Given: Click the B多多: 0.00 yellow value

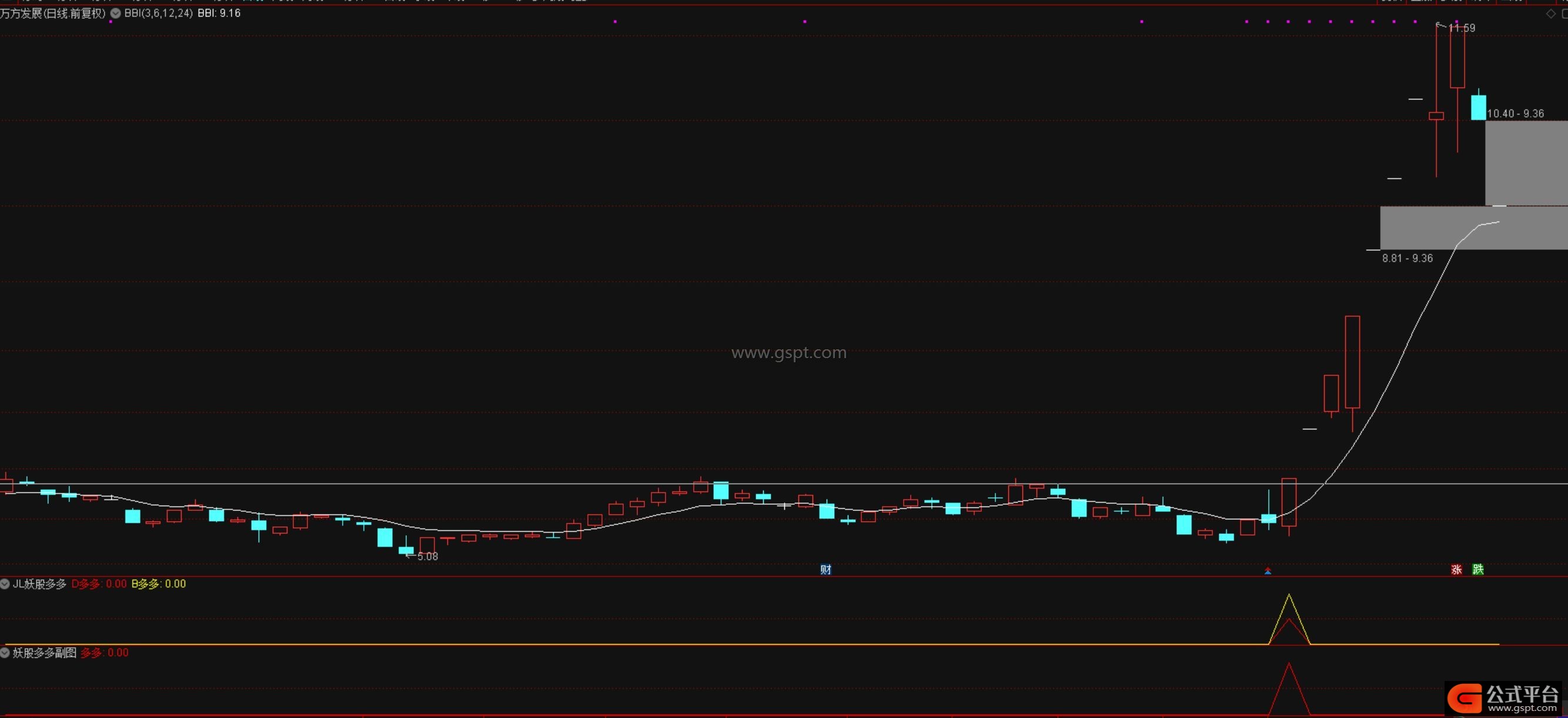Looking at the screenshot, I should 158,584.
